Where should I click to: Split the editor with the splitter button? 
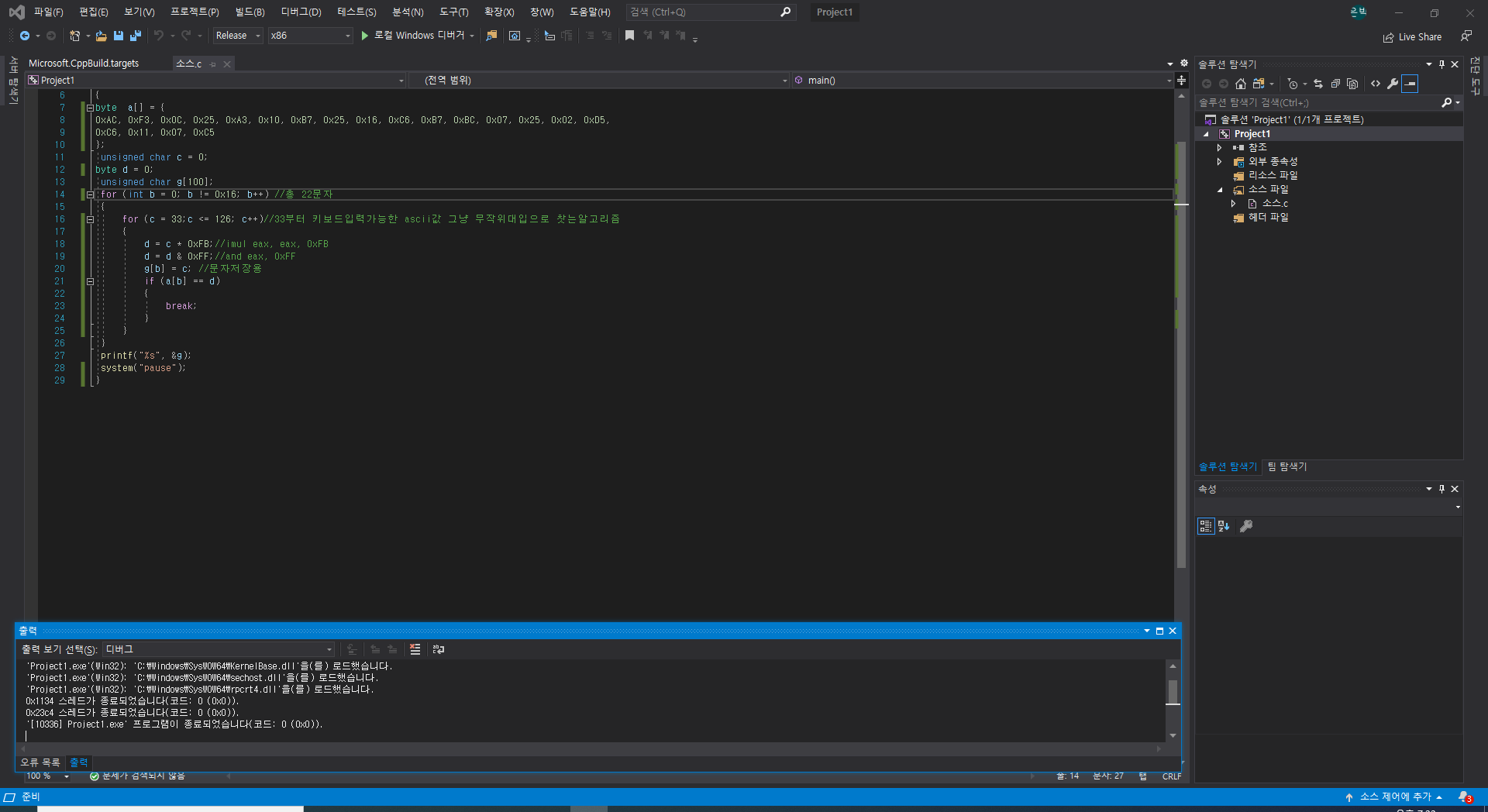[x=1181, y=81]
